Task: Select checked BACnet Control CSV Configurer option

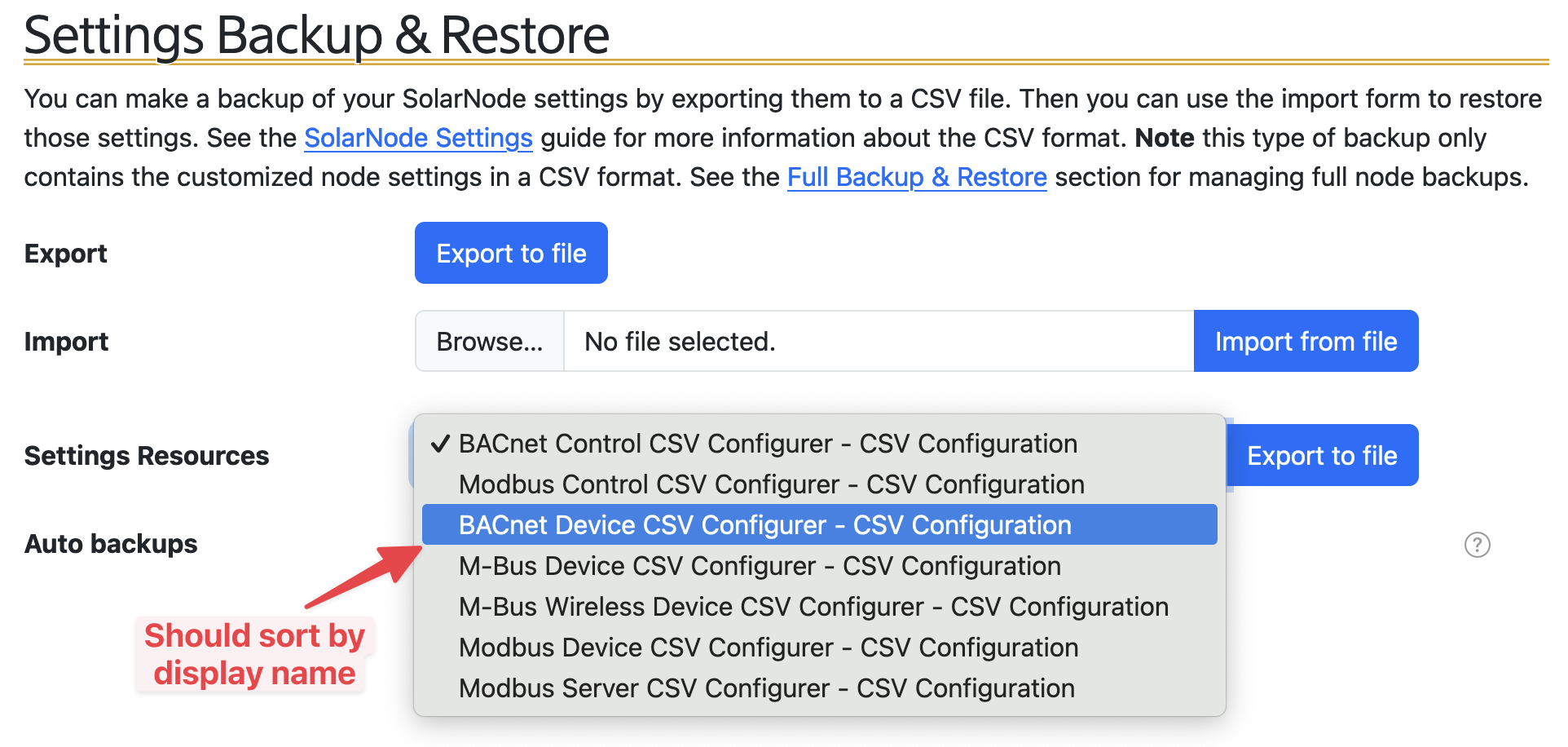Action: [x=767, y=444]
